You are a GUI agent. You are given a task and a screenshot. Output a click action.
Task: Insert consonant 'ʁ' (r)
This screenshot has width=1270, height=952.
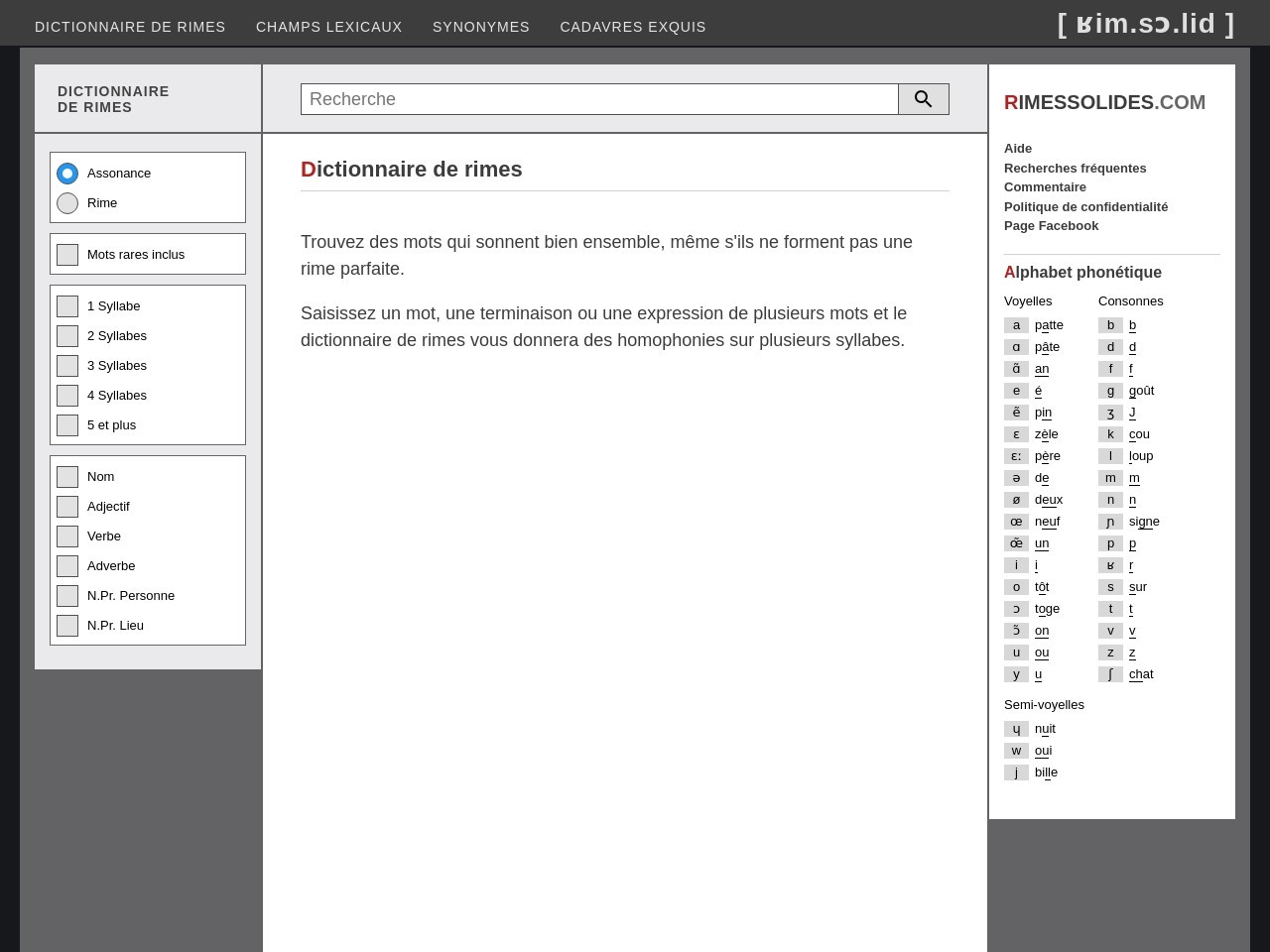(x=1110, y=565)
